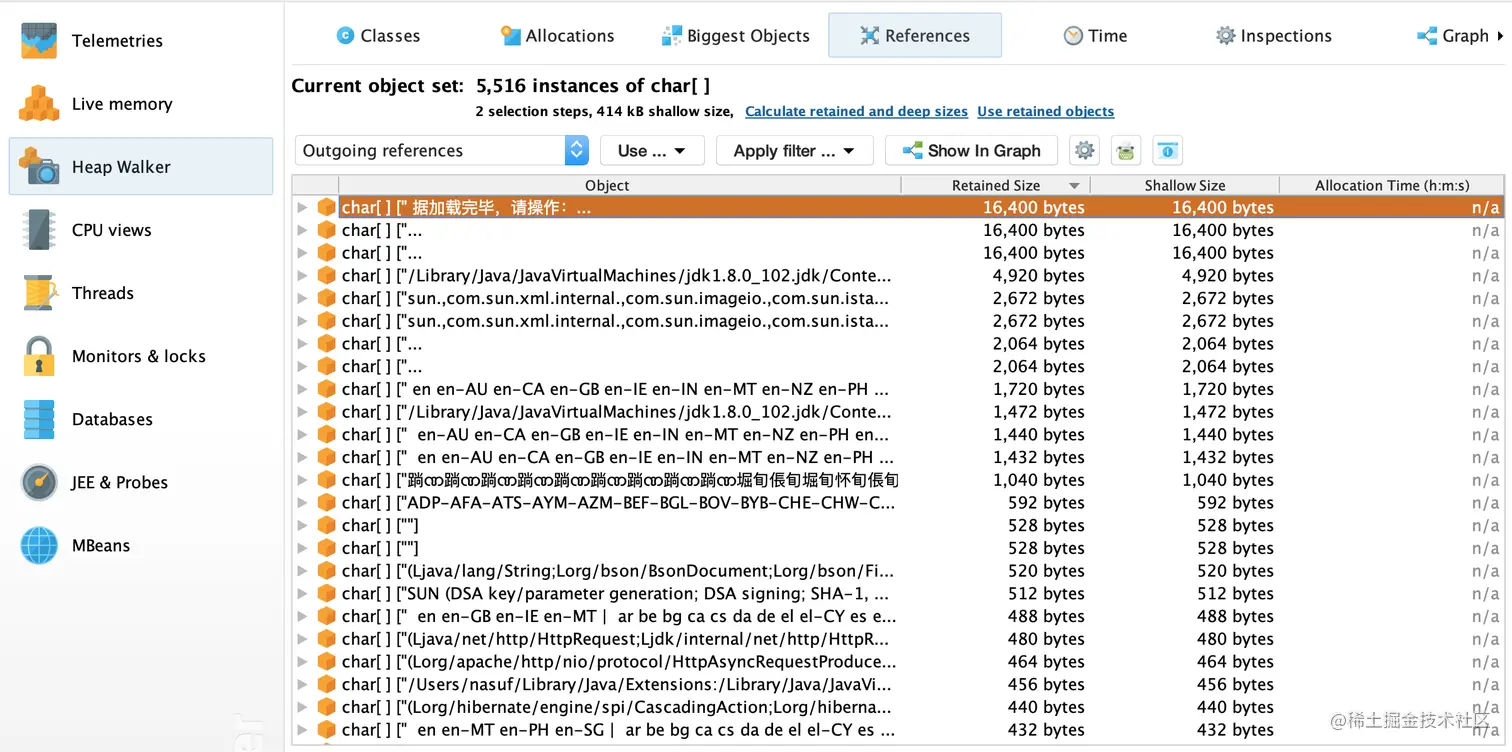Click Shallow Size cell reading 1,720 bytes
Image resolution: width=1512 pixels, height=752 pixels.
tap(1228, 389)
